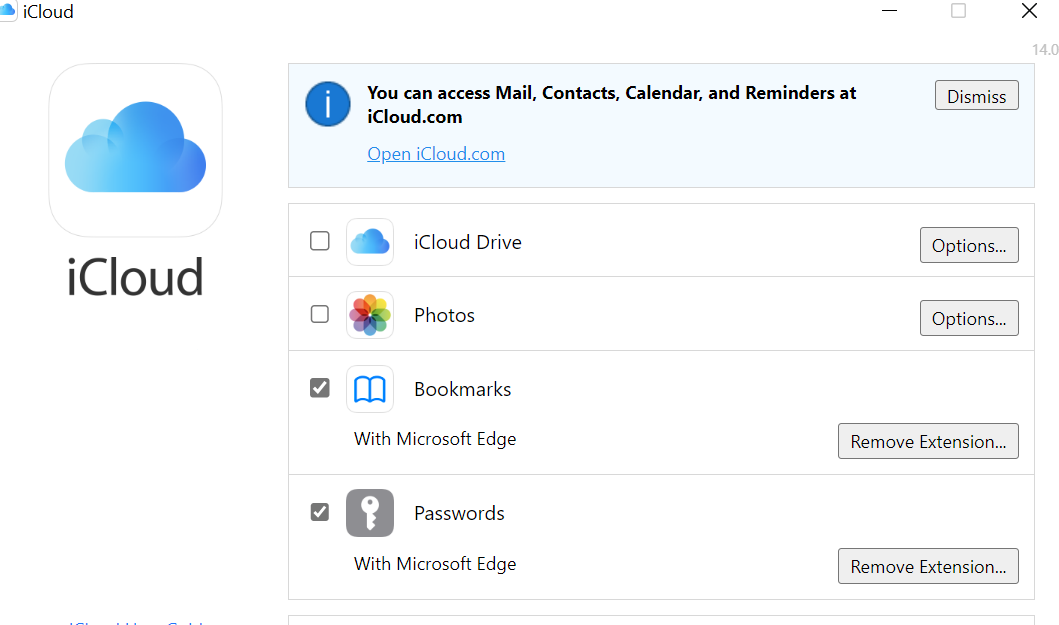Viewport: 1059px width, 625px height.
Task: Minimize the iCloud window
Action: pyautogui.click(x=890, y=11)
